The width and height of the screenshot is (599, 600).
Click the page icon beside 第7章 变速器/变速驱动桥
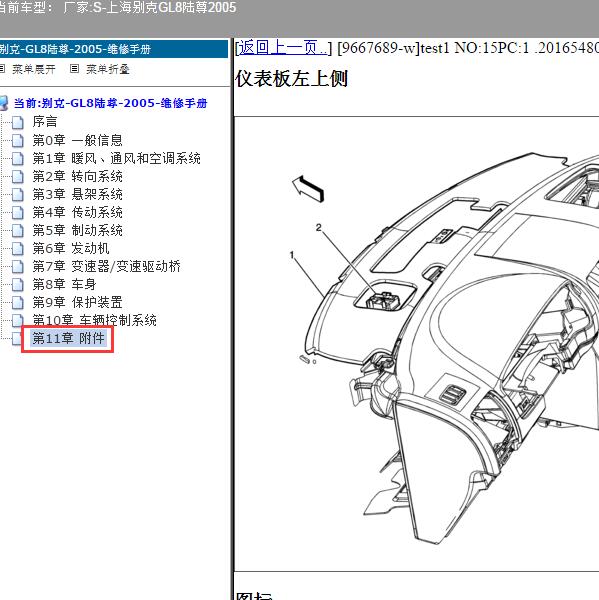click(18, 266)
